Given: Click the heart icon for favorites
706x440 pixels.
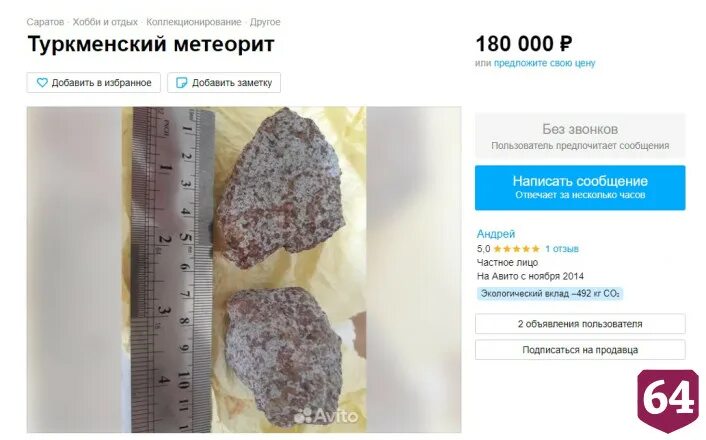Looking at the screenshot, I should (42, 83).
